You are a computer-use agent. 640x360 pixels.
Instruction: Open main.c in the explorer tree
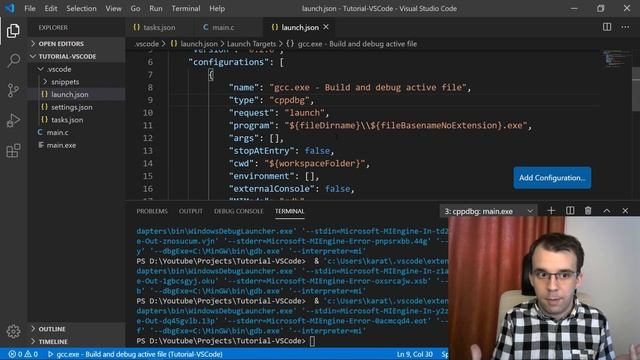76,132
